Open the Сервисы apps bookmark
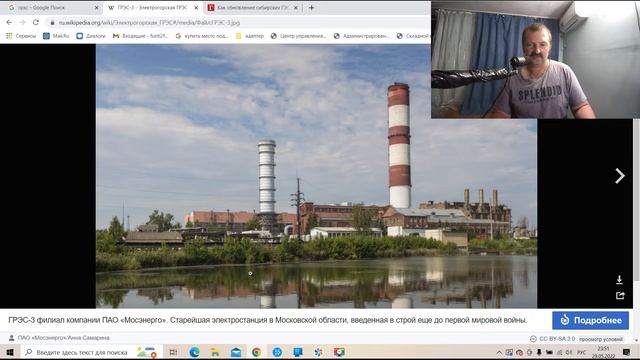This screenshot has height=360, width=640. pos(21,36)
